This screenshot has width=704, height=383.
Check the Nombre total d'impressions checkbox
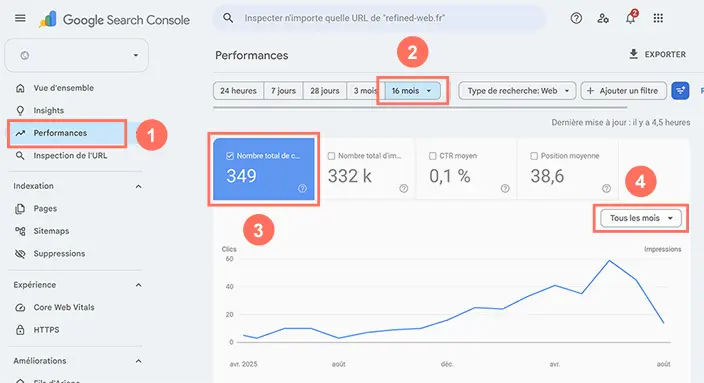pos(331,156)
